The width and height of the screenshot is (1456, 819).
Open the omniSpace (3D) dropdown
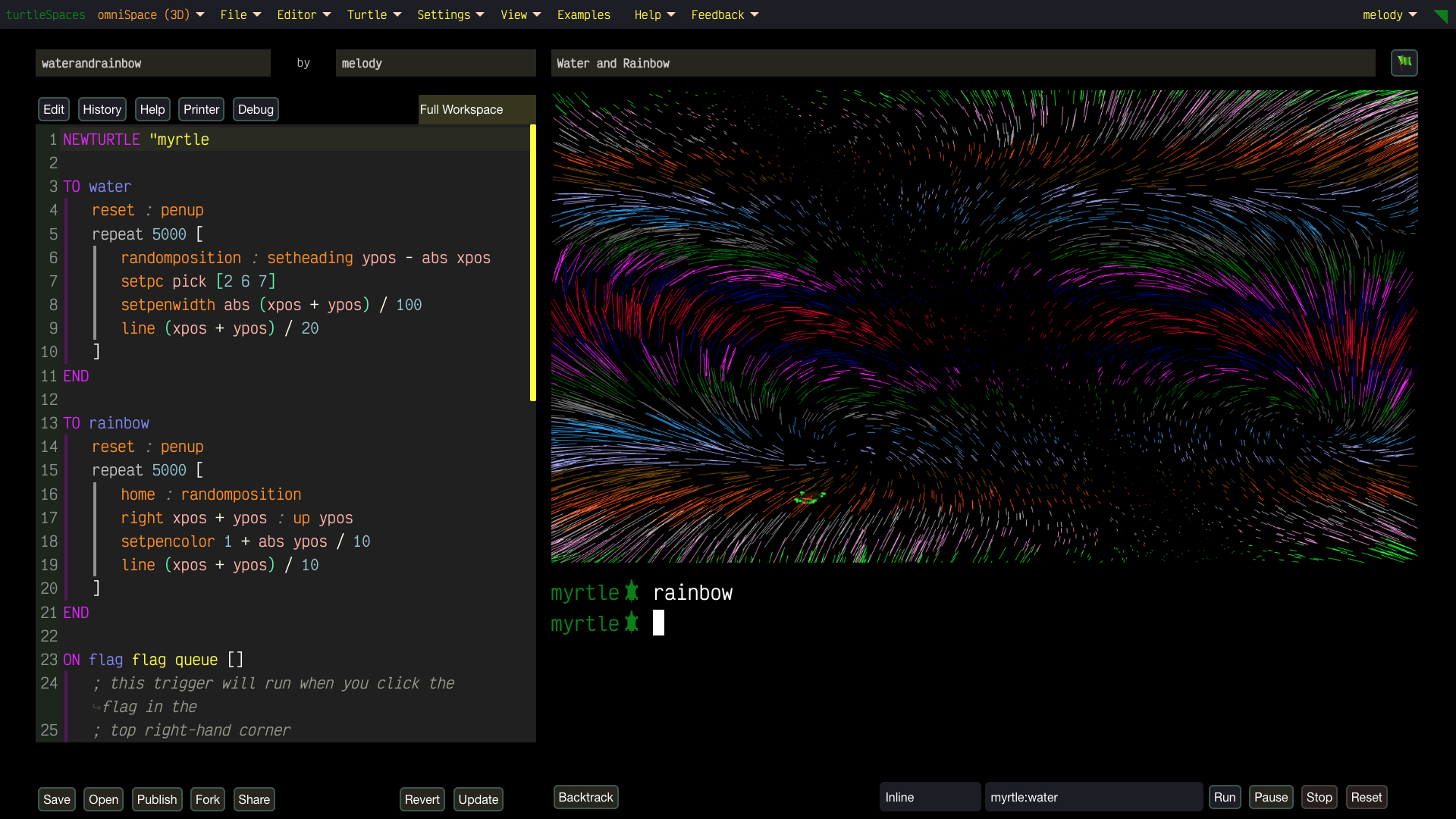point(151,15)
